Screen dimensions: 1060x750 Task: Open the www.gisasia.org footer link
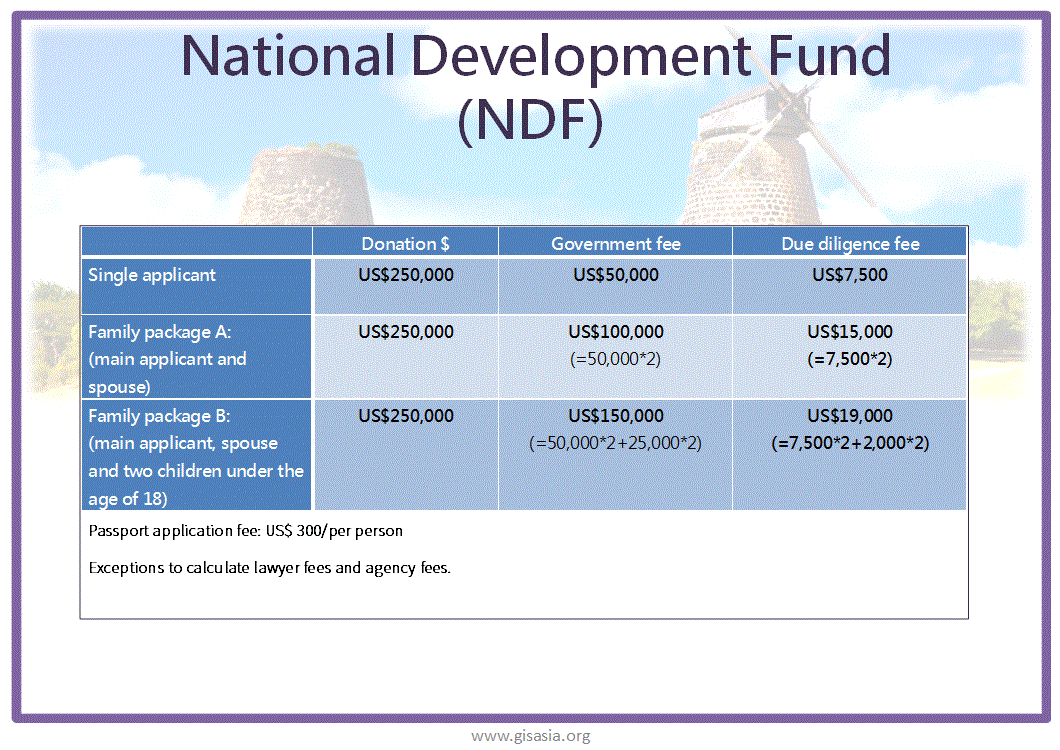[531, 736]
